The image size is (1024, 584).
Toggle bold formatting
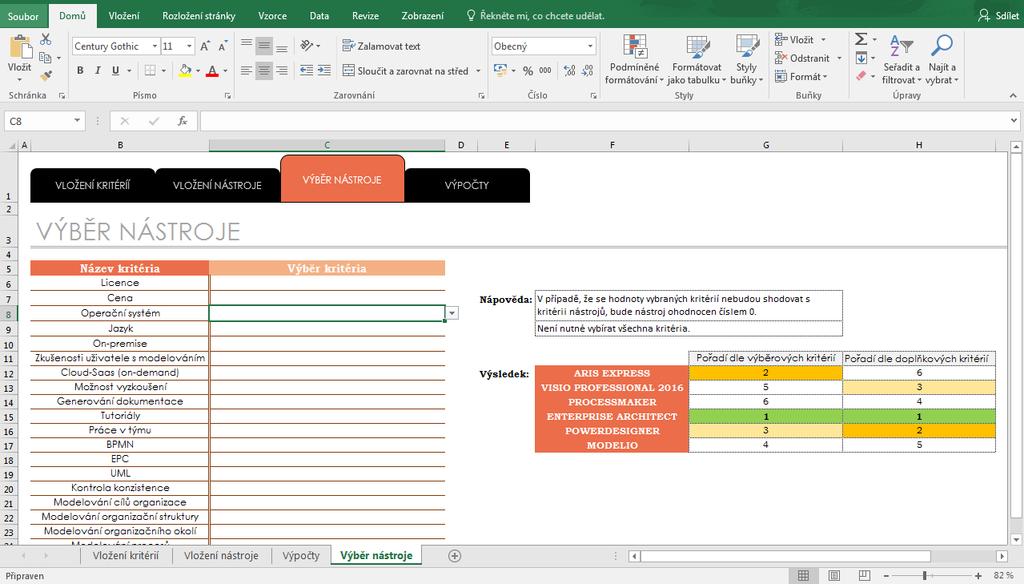80,71
